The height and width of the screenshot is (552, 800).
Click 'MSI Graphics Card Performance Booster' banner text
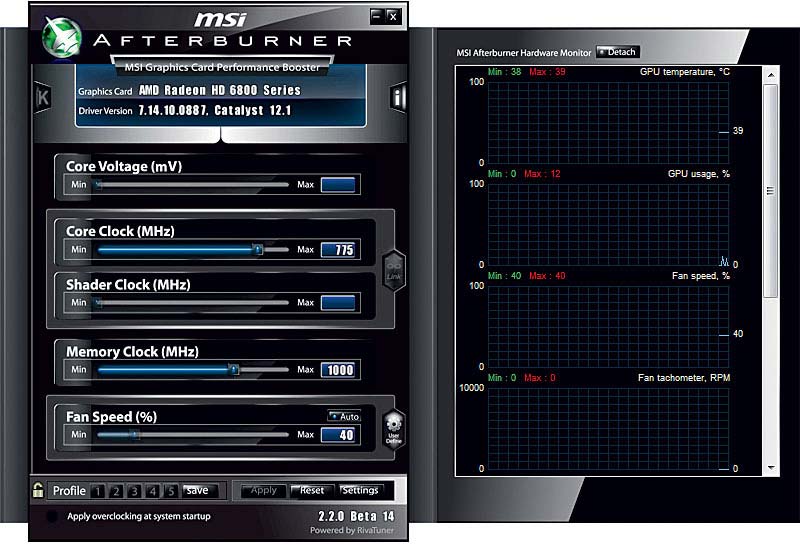click(222, 67)
